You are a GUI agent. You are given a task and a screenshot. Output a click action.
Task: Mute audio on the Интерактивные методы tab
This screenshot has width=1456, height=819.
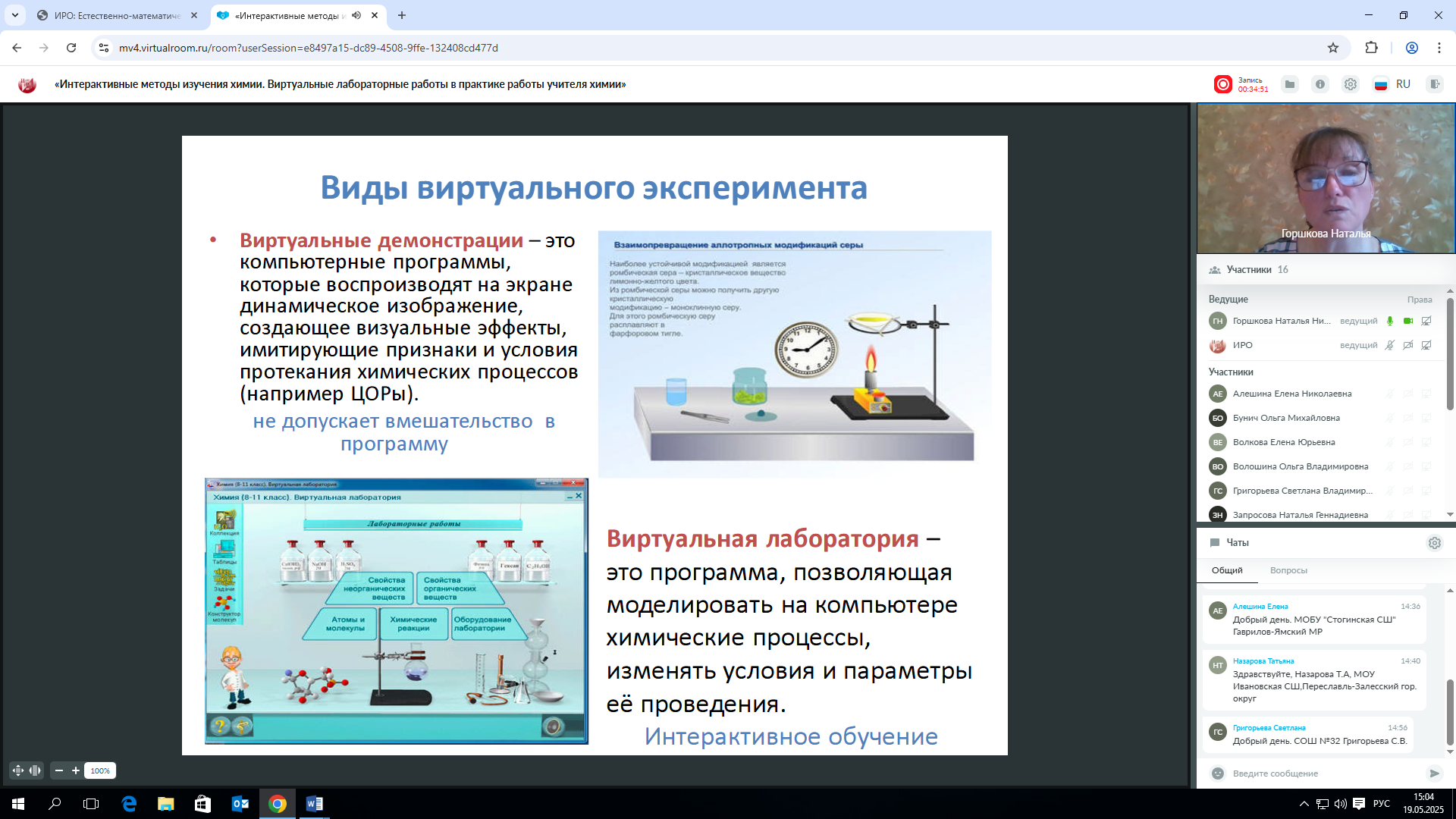click(x=356, y=15)
